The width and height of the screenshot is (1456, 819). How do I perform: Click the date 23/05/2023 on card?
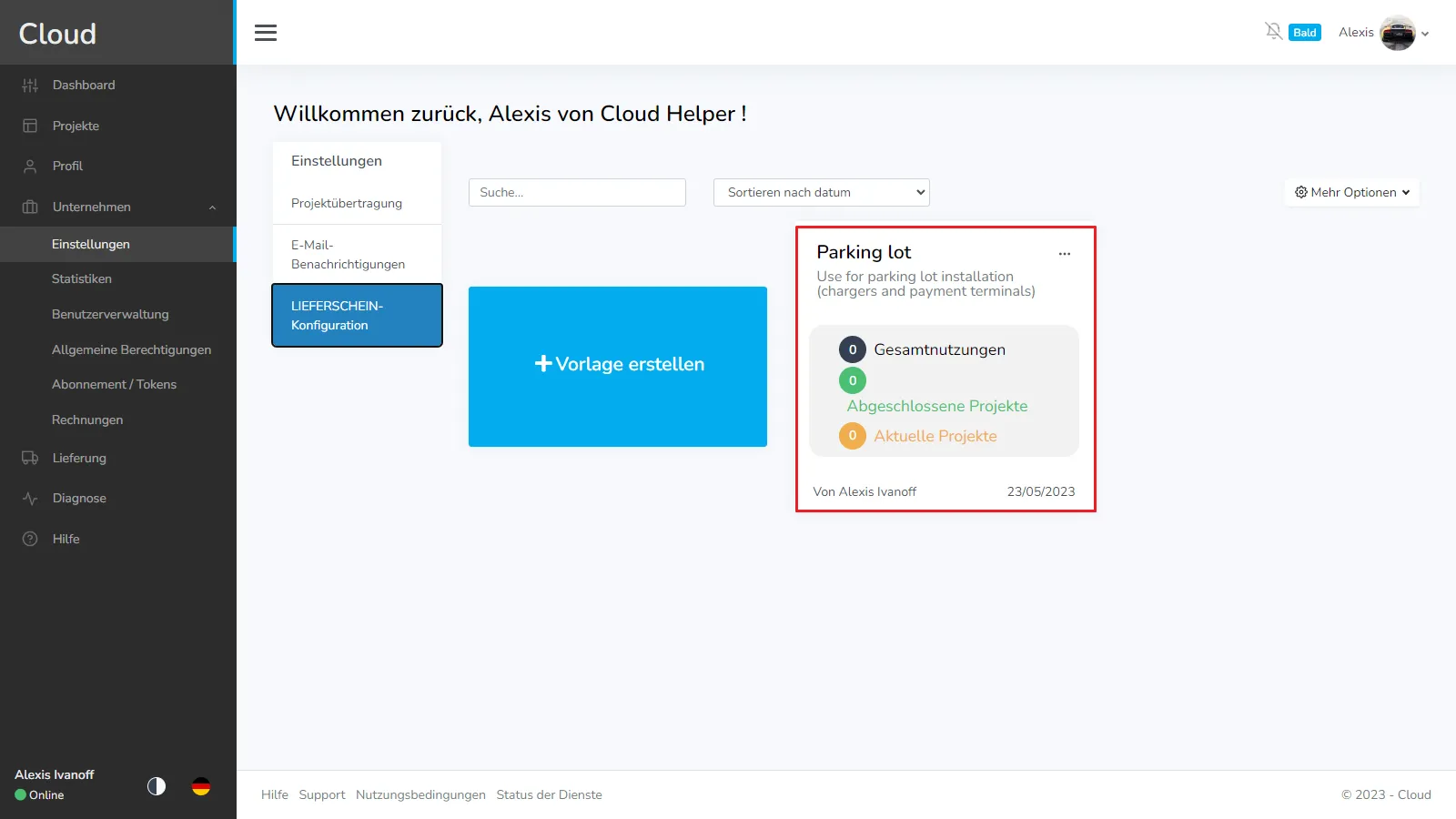1041,491
